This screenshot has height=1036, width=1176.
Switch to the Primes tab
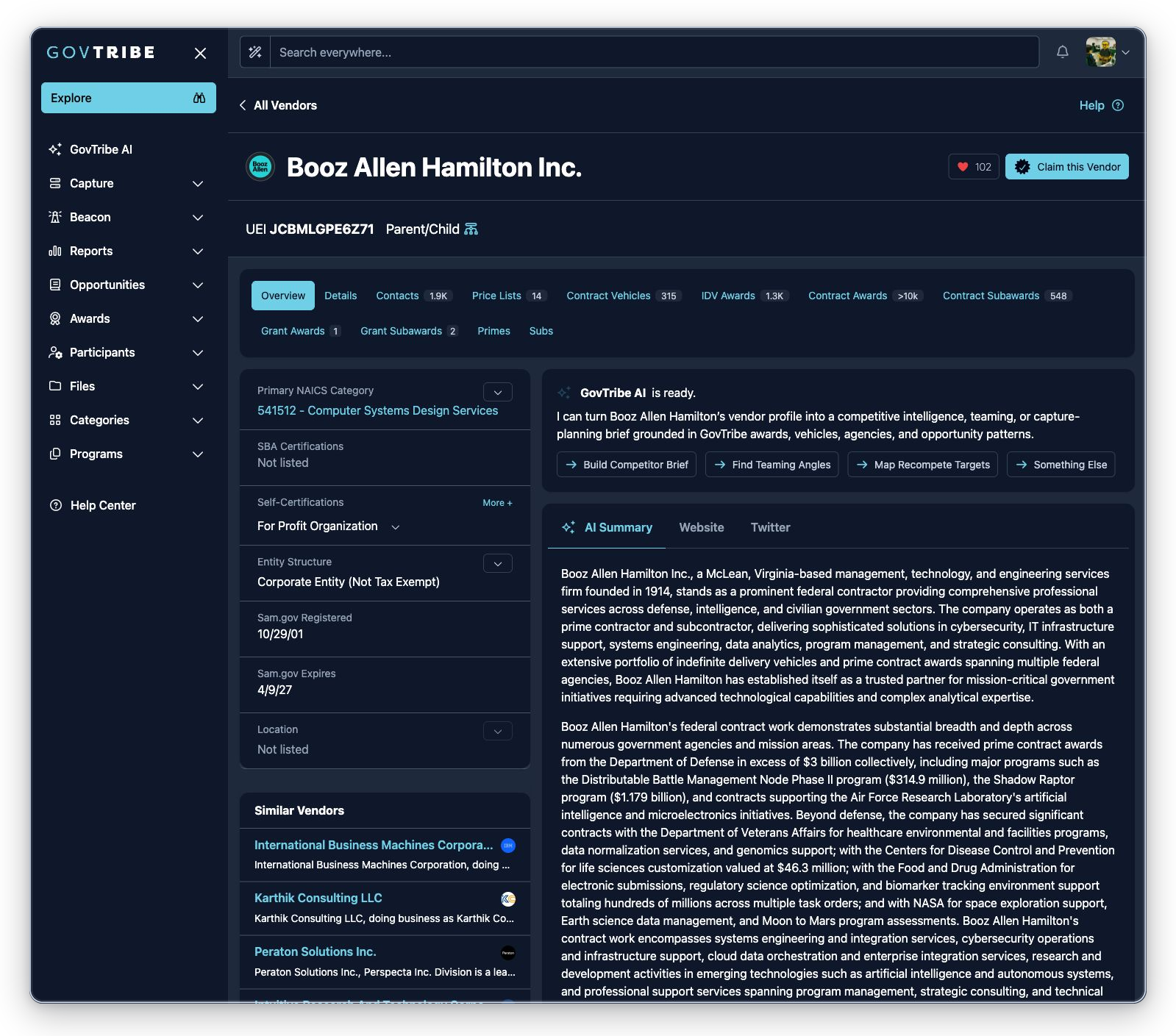(x=493, y=331)
